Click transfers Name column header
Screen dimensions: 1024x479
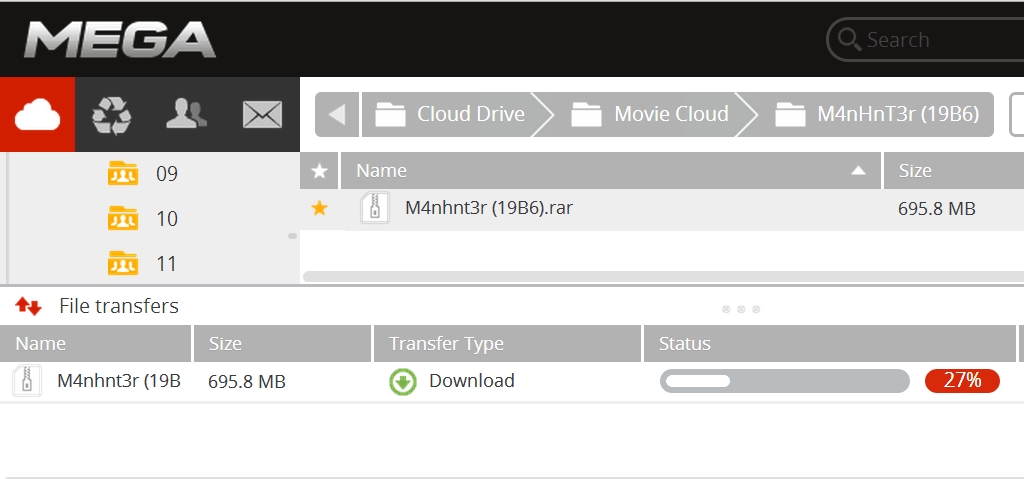(x=95, y=344)
